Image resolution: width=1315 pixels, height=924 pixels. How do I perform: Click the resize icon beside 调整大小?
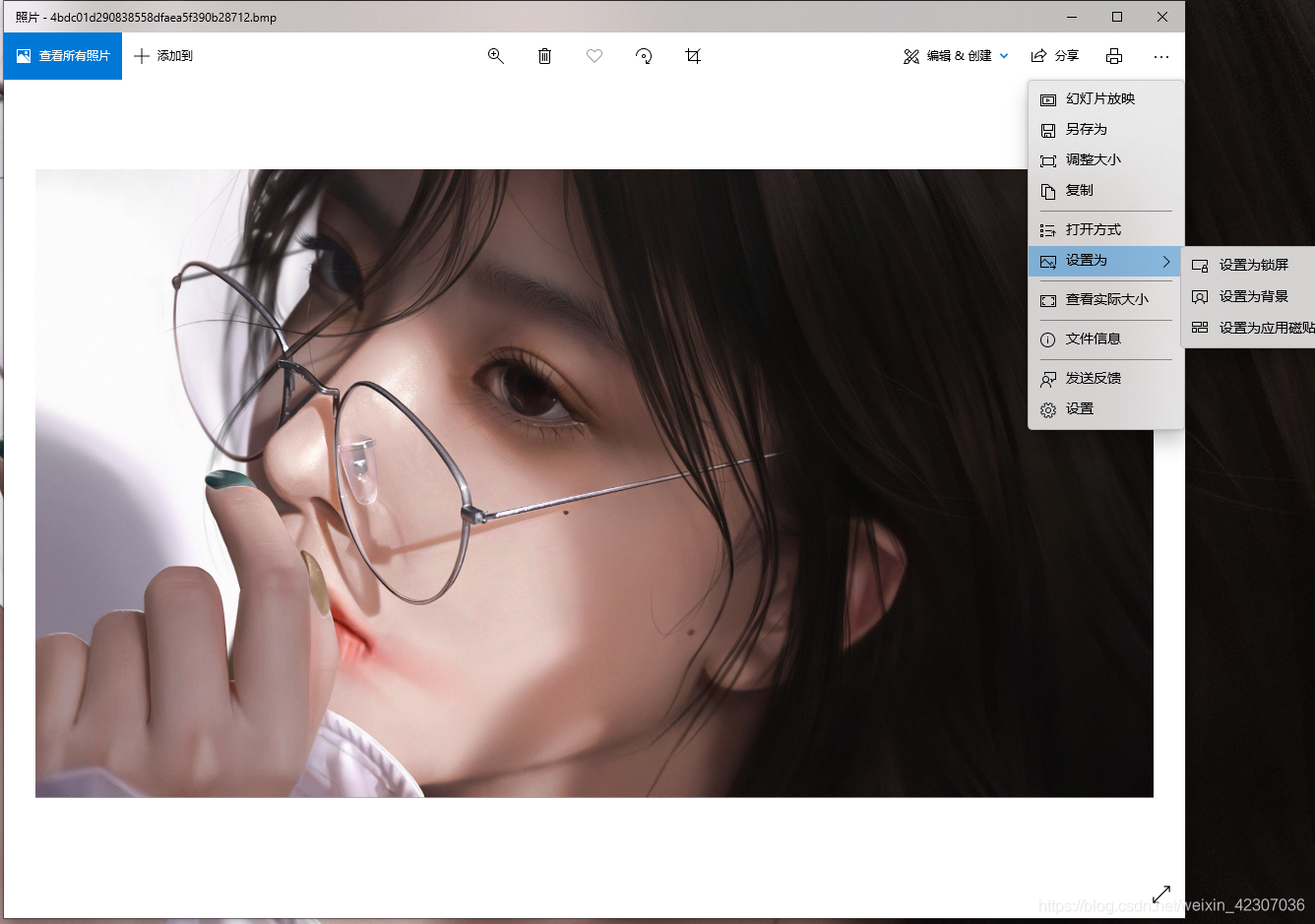[1048, 160]
